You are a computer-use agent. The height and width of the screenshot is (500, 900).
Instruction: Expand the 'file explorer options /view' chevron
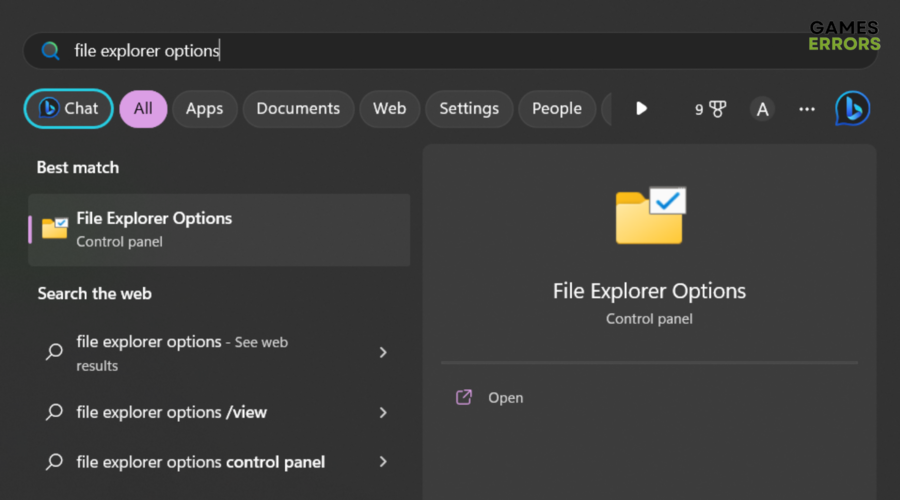(383, 412)
